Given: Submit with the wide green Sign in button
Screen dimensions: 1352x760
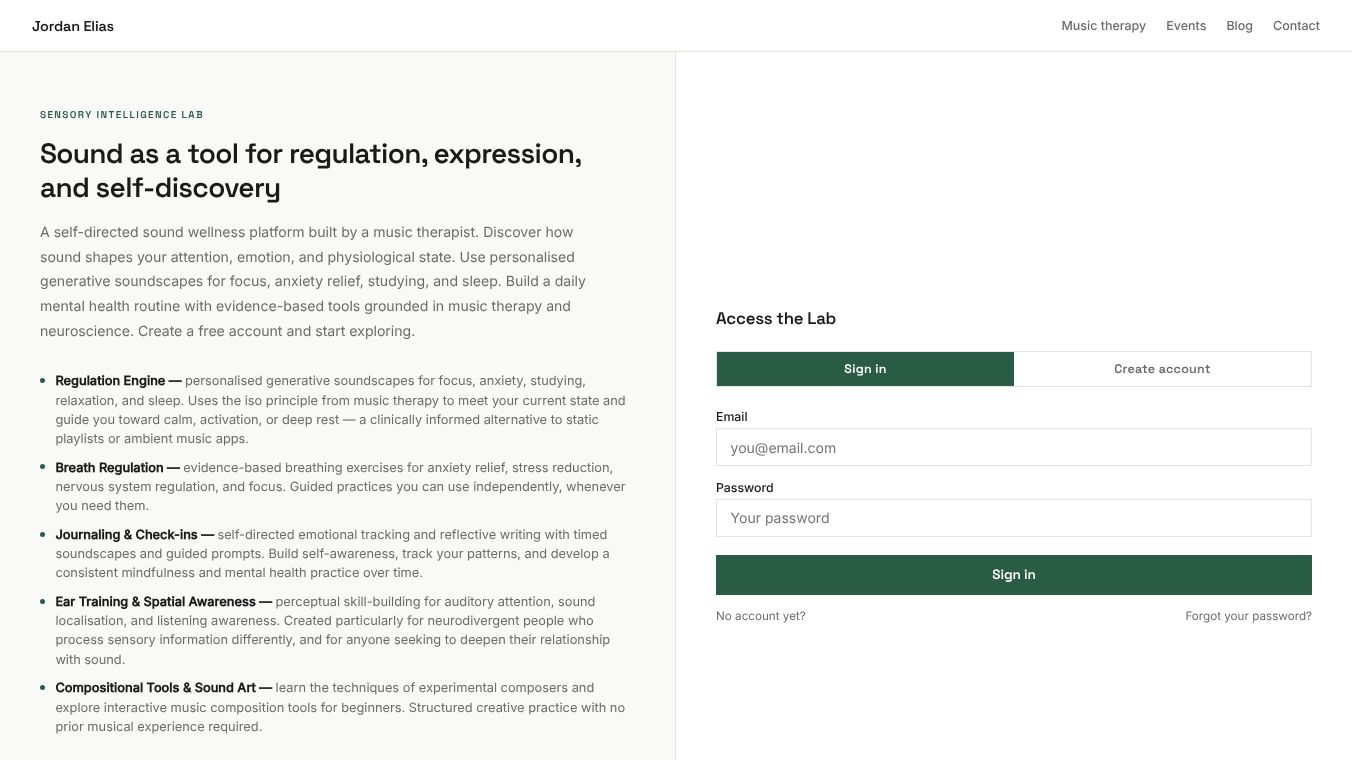Looking at the screenshot, I should click(x=1013, y=575).
